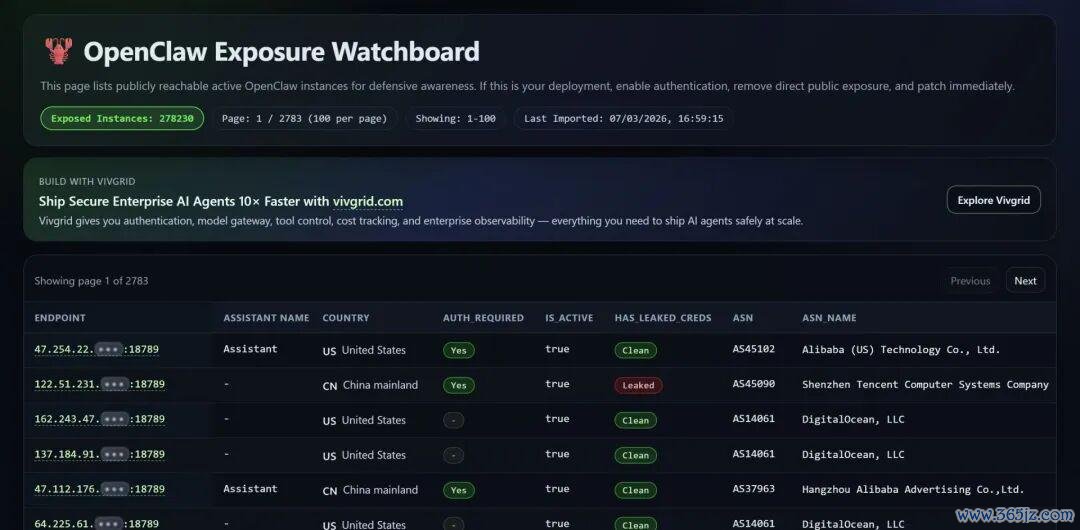Click the Page 1 / 2783 pill
This screenshot has height=530, width=1080.
tap(304, 119)
